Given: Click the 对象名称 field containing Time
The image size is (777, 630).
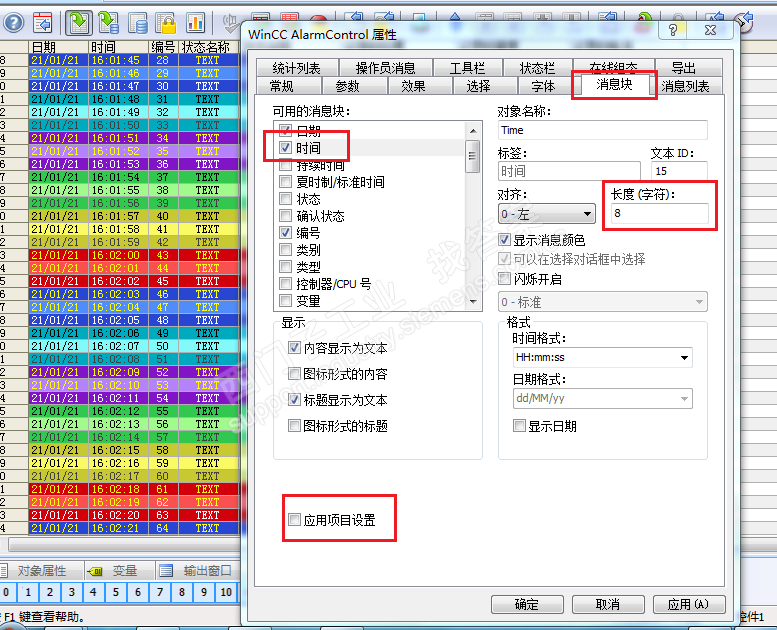Looking at the screenshot, I should pyautogui.click(x=602, y=130).
